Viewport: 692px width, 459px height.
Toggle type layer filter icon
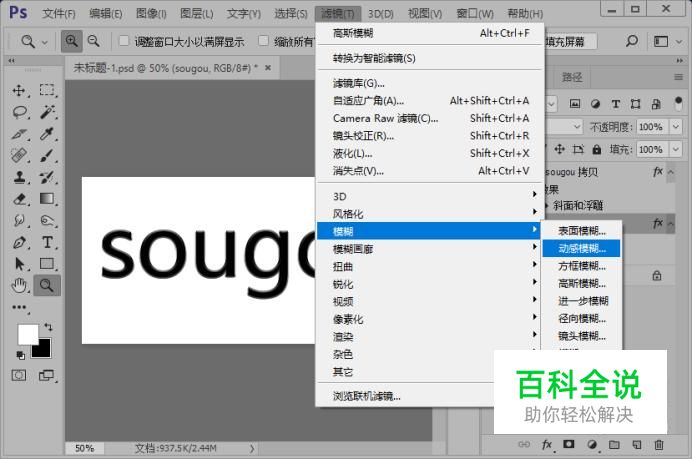(616, 104)
